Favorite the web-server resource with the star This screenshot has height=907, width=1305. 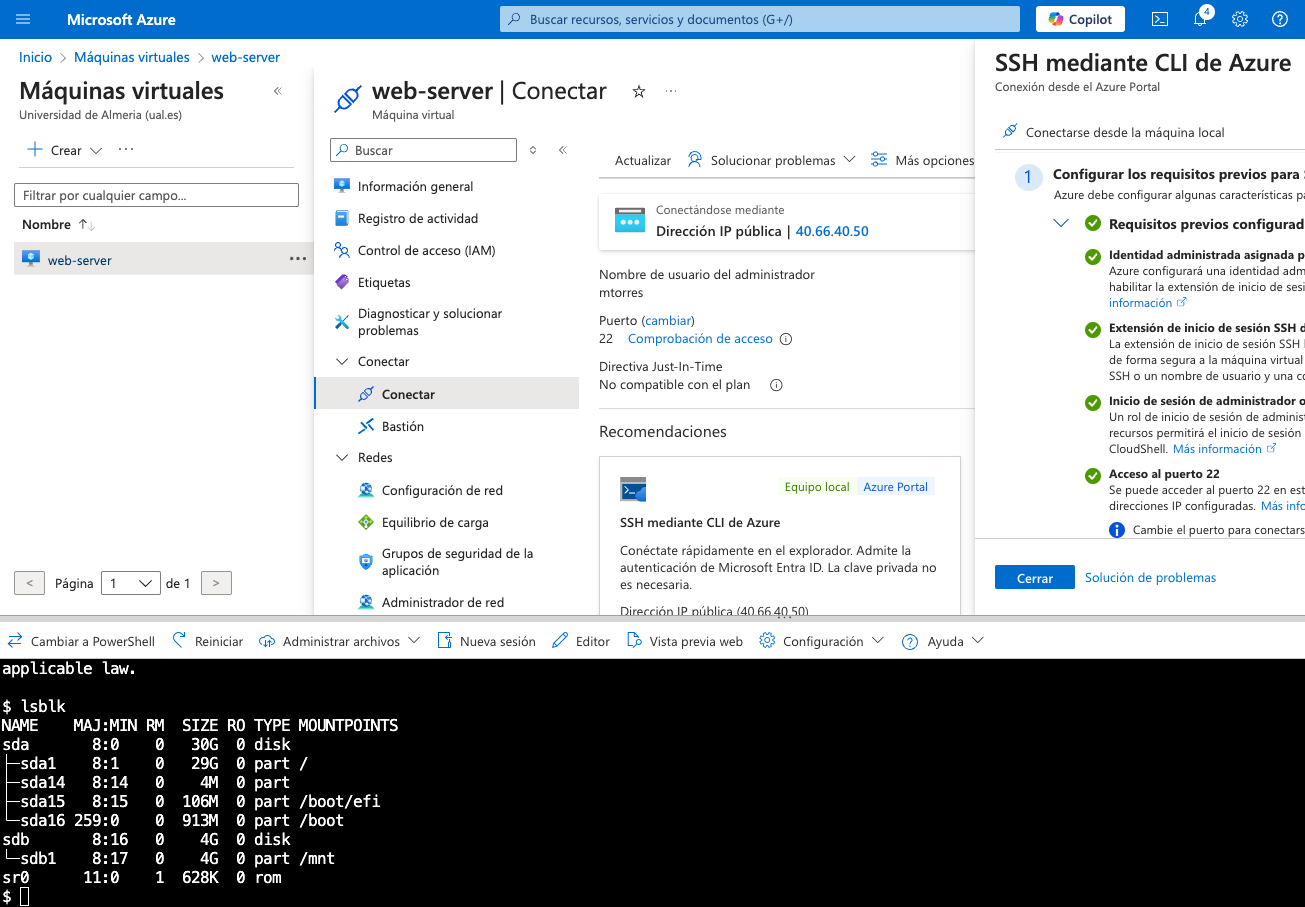(639, 91)
